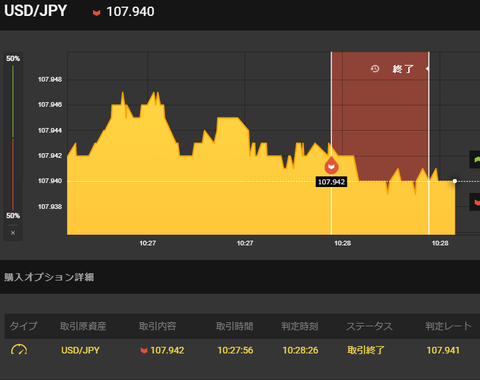480x380 pixels.
Task: Click the 107.942 entry price label
Action: (x=331, y=182)
